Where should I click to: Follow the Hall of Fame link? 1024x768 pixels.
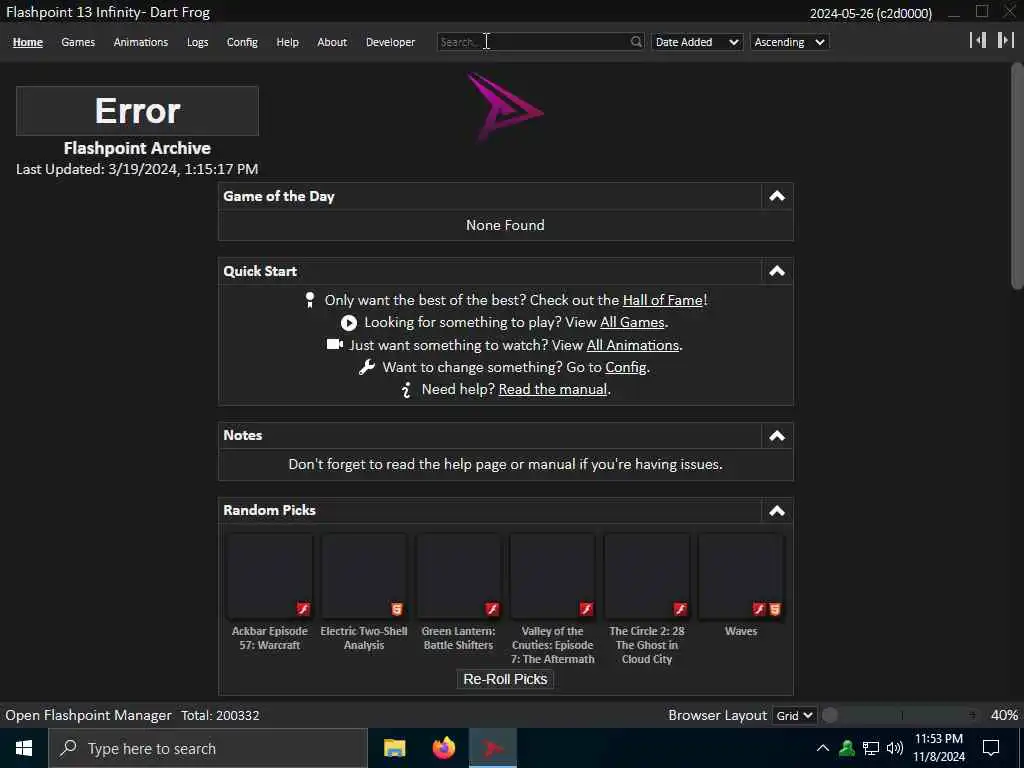pos(663,300)
